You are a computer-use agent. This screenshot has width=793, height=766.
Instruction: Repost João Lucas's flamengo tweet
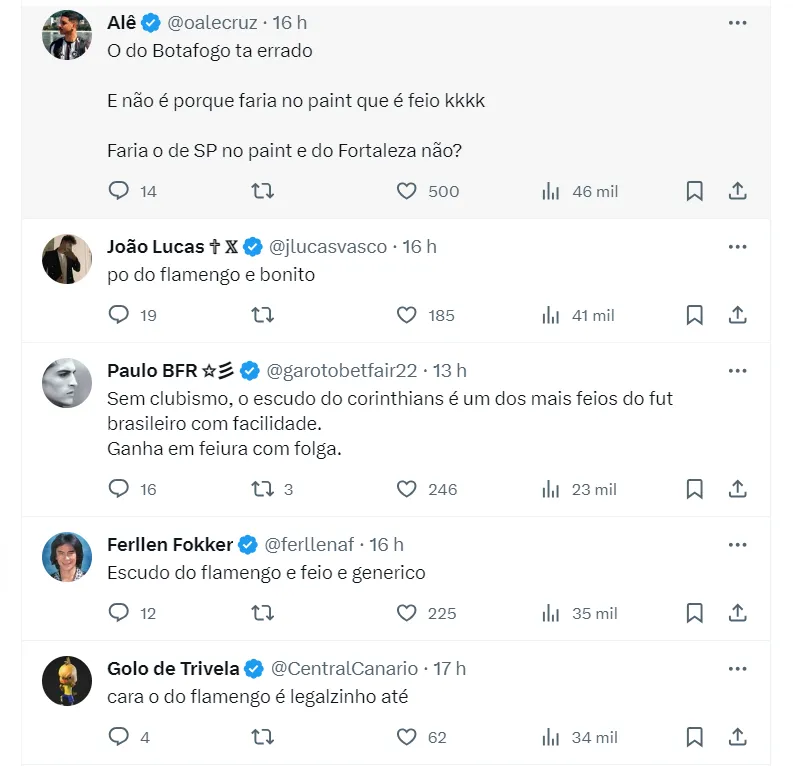(x=262, y=315)
